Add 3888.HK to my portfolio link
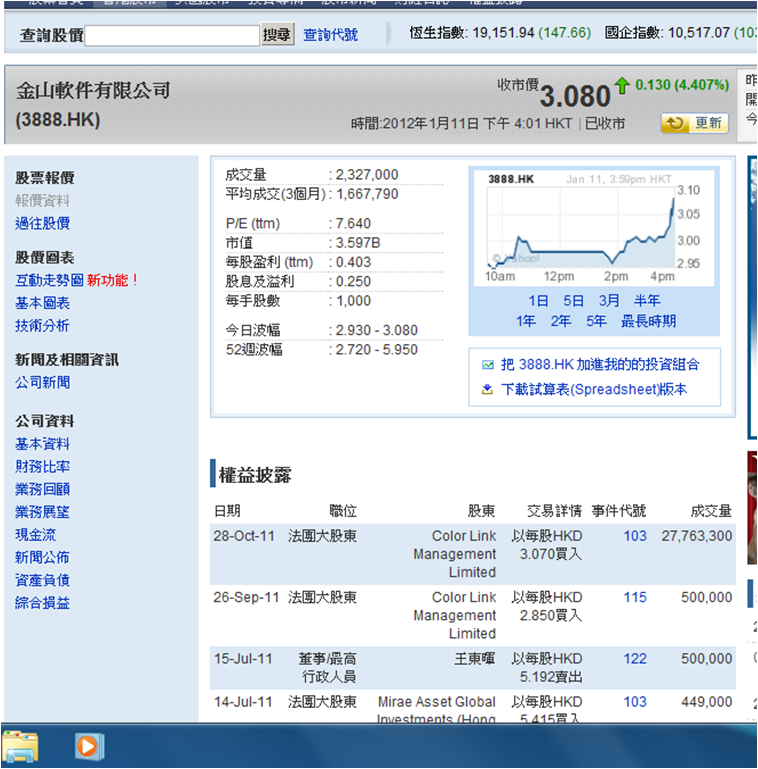Image resolution: width=758 pixels, height=769 pixels. click(600, 364)
